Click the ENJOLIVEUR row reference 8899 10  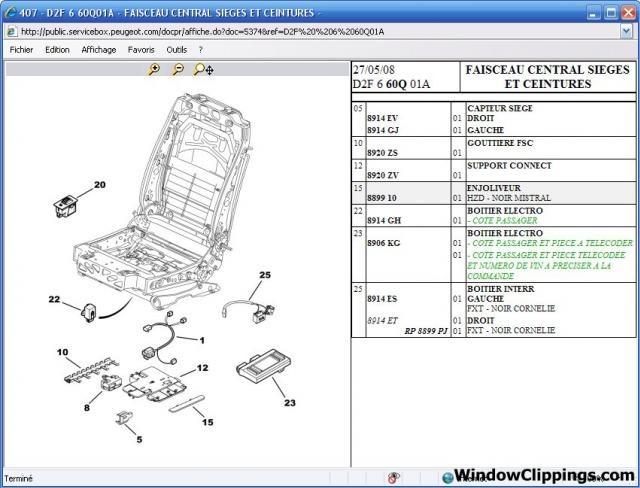382,199
